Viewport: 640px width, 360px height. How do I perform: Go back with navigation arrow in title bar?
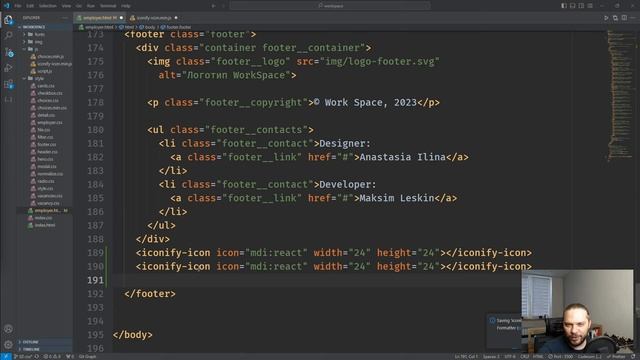[213, 6]
